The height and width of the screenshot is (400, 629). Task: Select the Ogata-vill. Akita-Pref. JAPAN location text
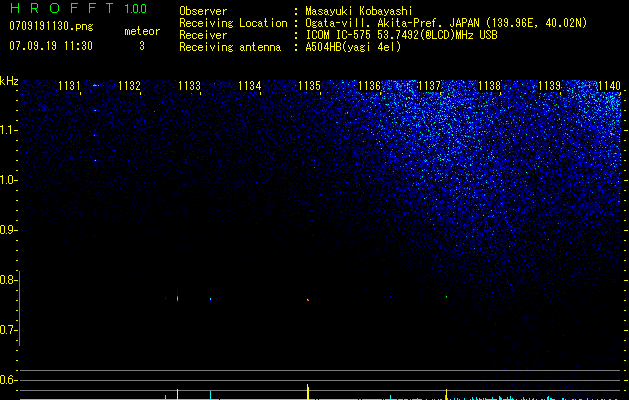pos(446,23)
